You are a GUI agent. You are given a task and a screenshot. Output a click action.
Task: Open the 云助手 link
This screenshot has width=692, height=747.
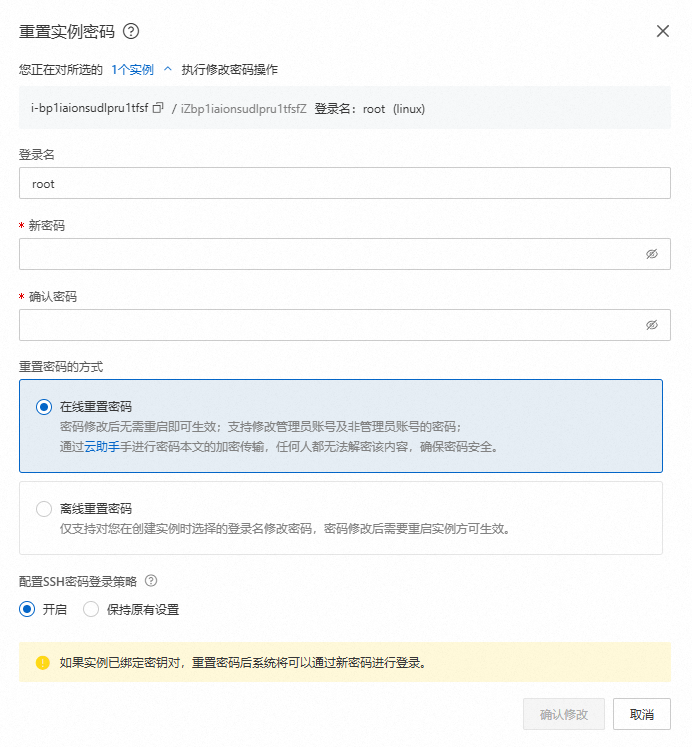click(102, 447)
